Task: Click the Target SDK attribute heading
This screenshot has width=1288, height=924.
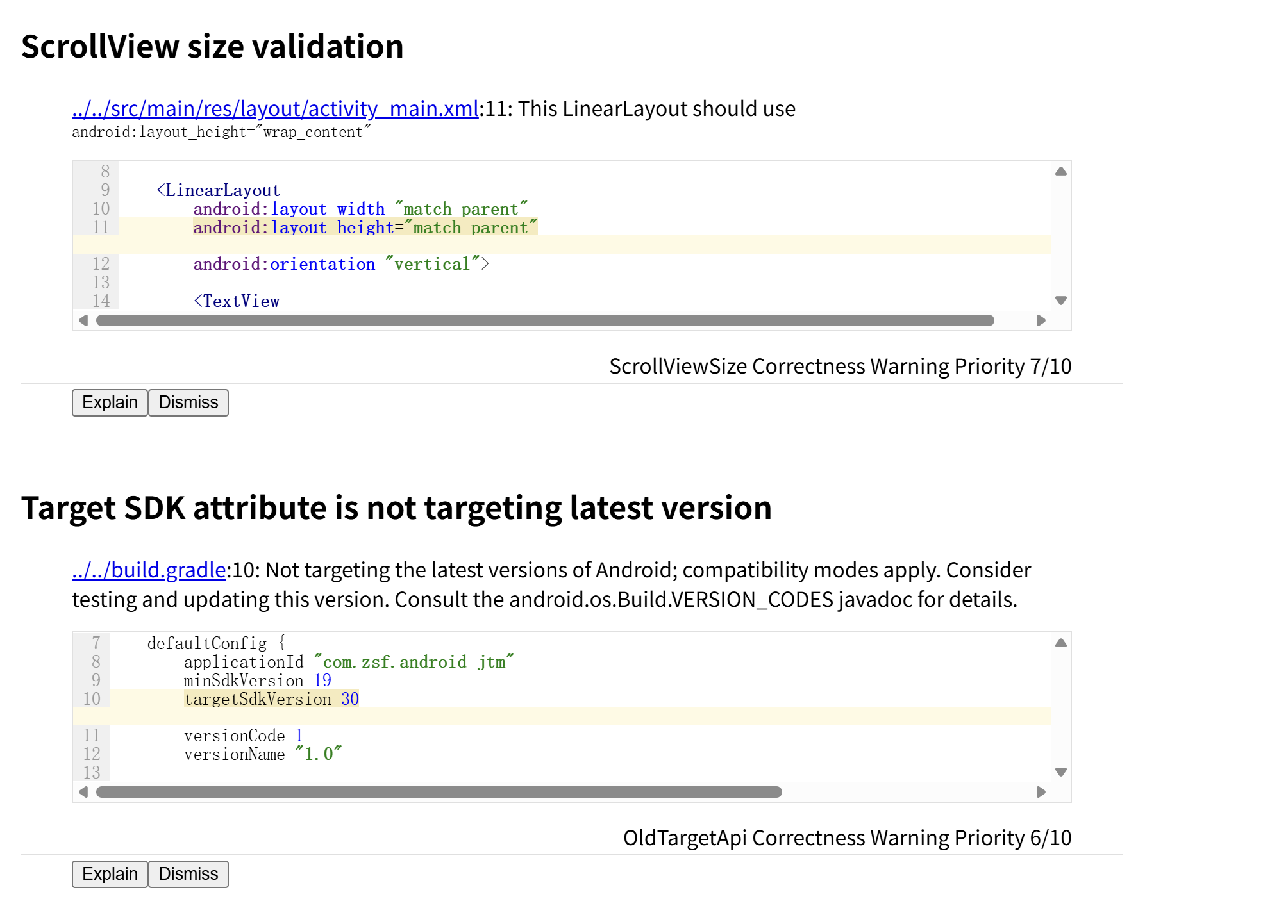Action: click(396, 508)
